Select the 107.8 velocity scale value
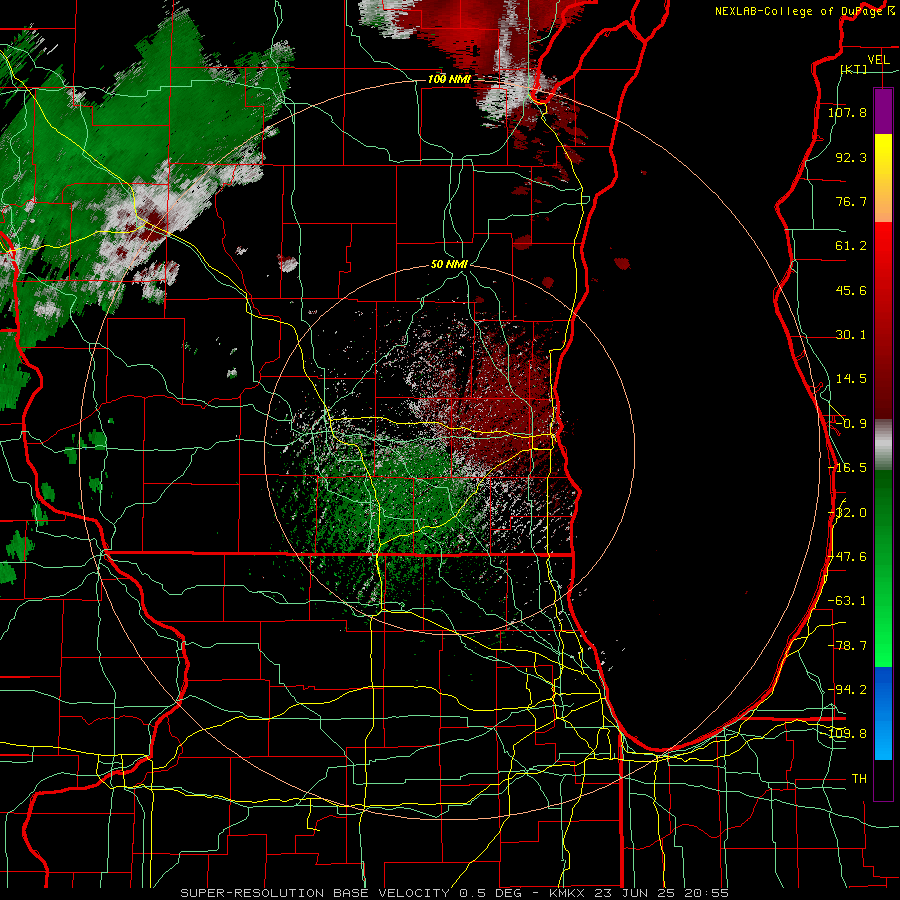 click(847, 112)
